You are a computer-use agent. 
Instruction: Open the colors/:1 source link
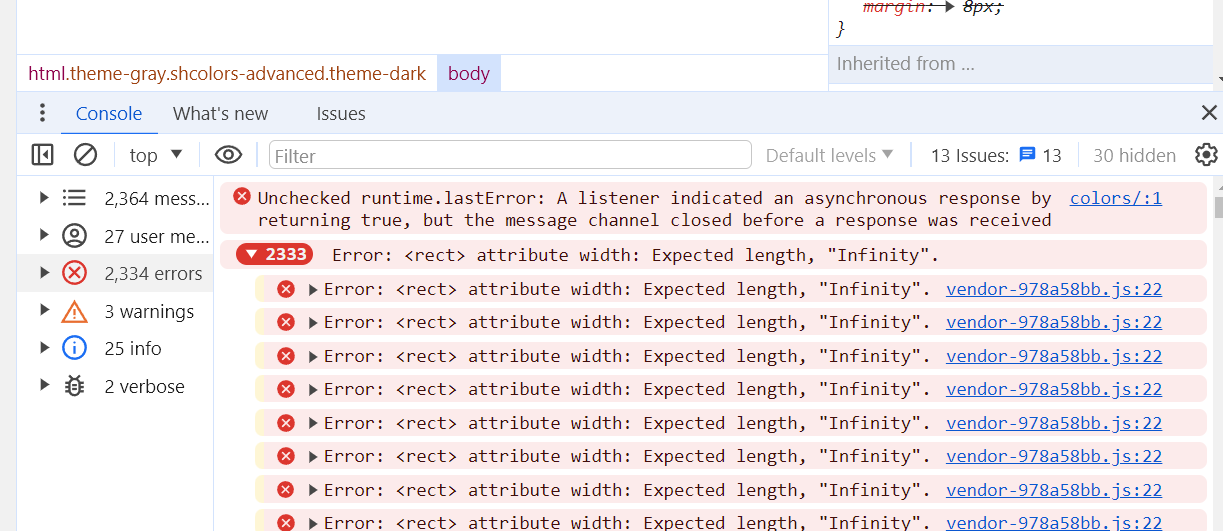point(1115,198)
